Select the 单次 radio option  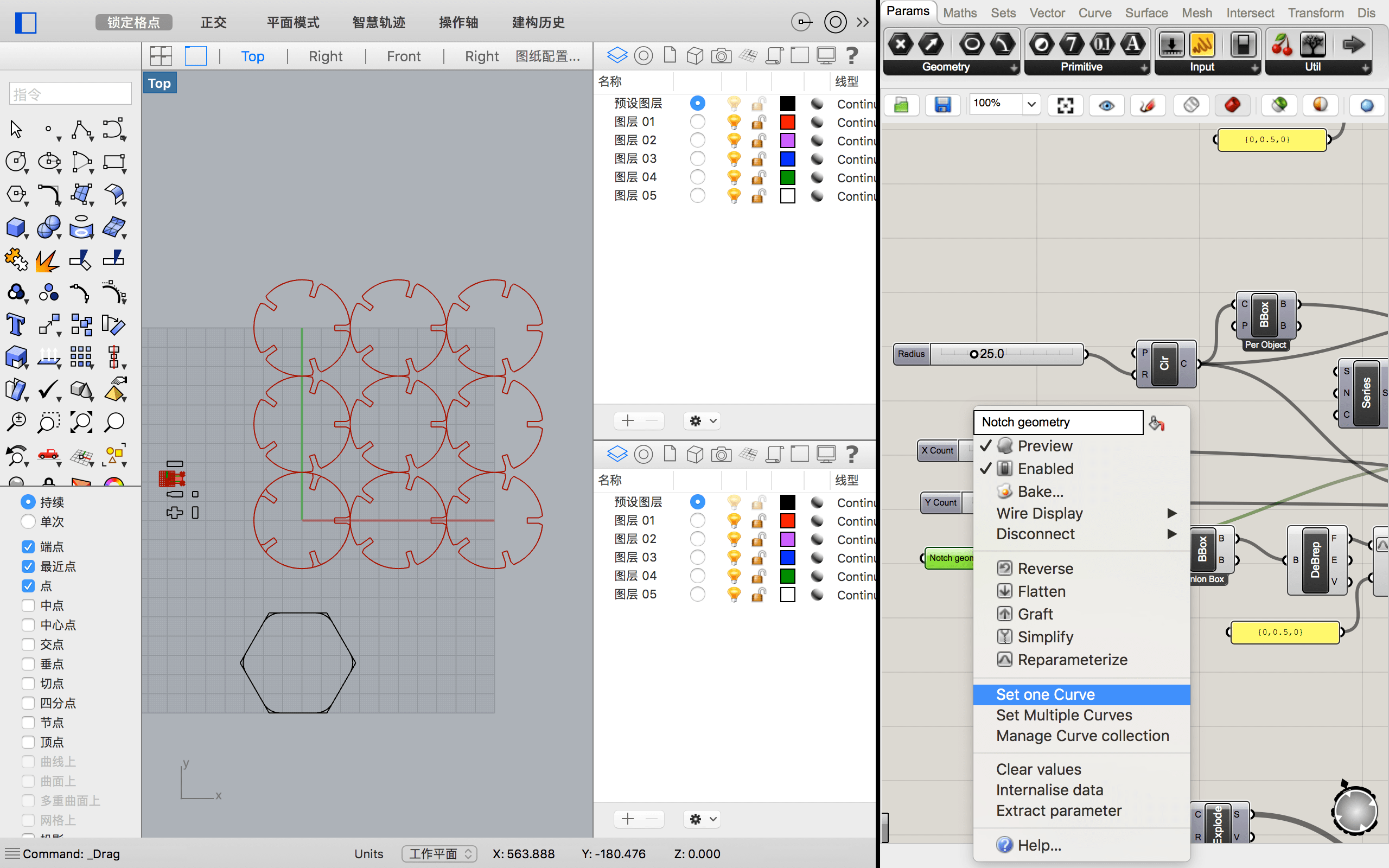coord(28,522)
